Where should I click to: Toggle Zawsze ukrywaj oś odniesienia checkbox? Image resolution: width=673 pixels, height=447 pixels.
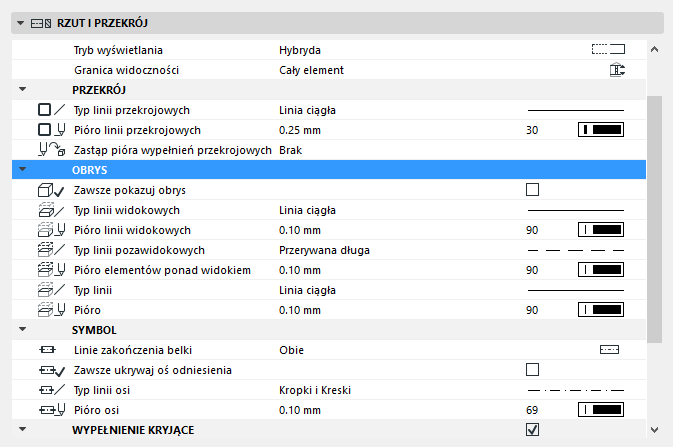532,370
